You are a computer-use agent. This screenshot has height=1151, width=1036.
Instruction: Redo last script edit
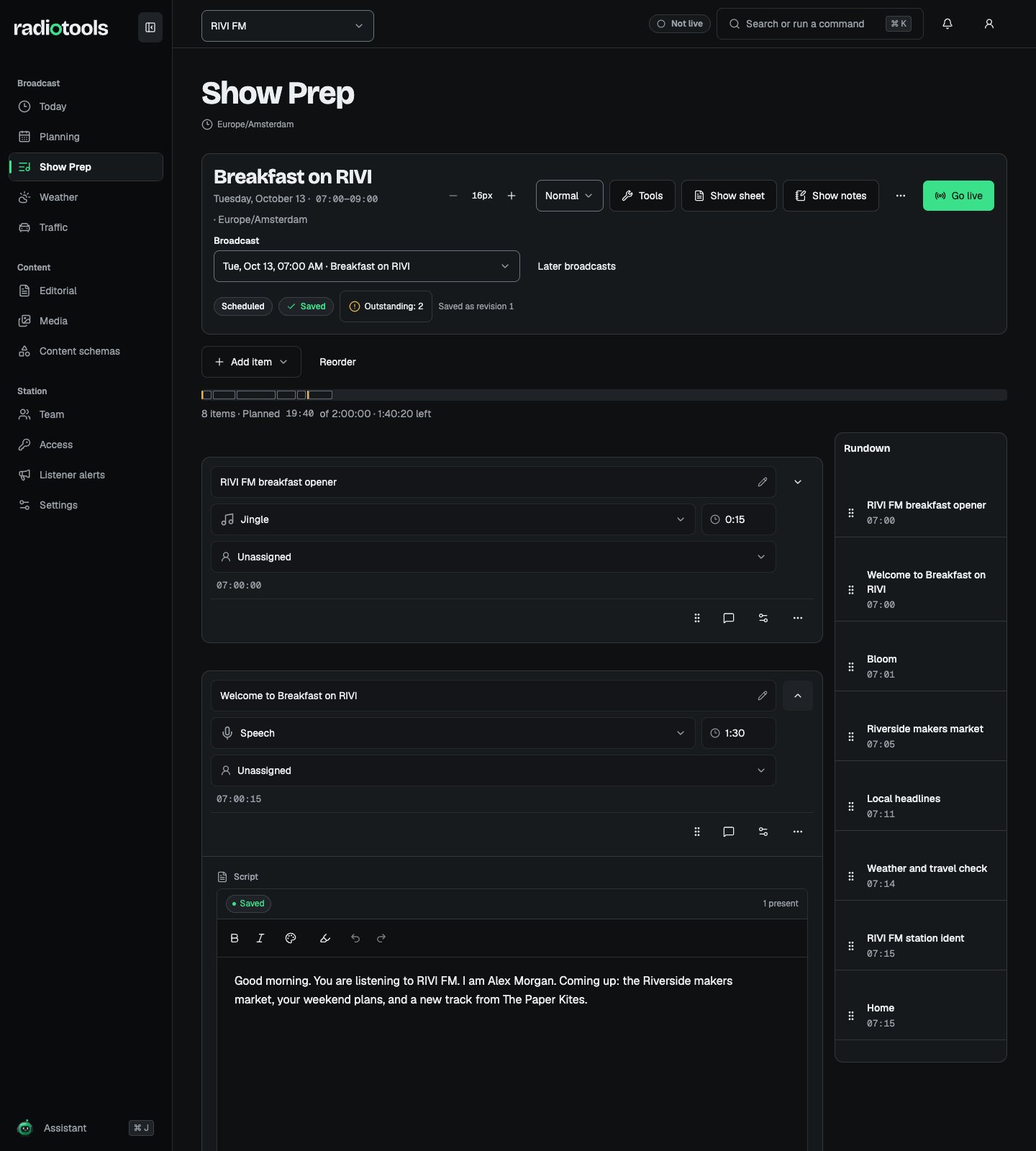(x=381, y=938)
